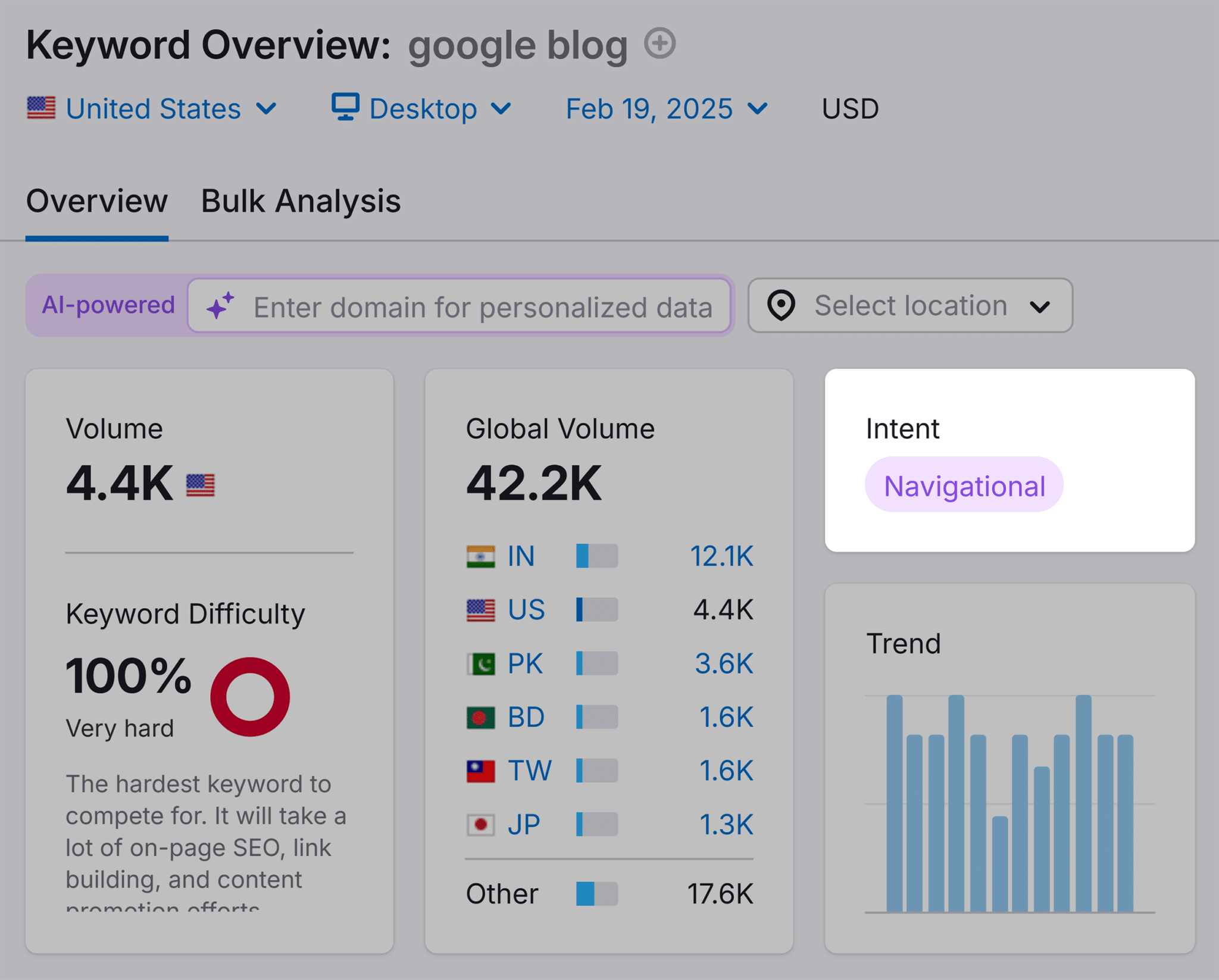Click the domain input for personalized data
The image size is (1219, 980).
click(x=459, y=306)
